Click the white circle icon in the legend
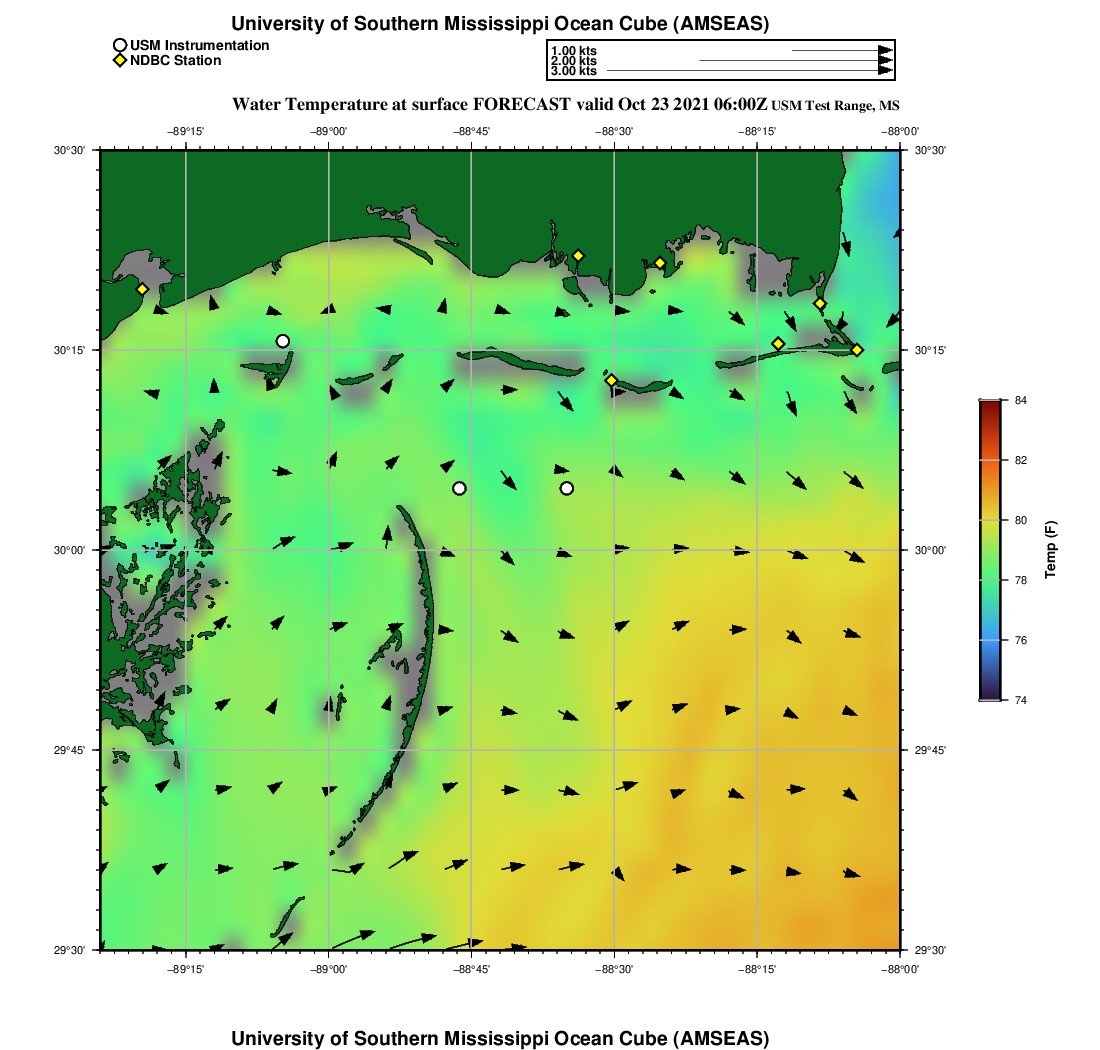Viewport: 1100px width, 1050px height. [120, 45]
